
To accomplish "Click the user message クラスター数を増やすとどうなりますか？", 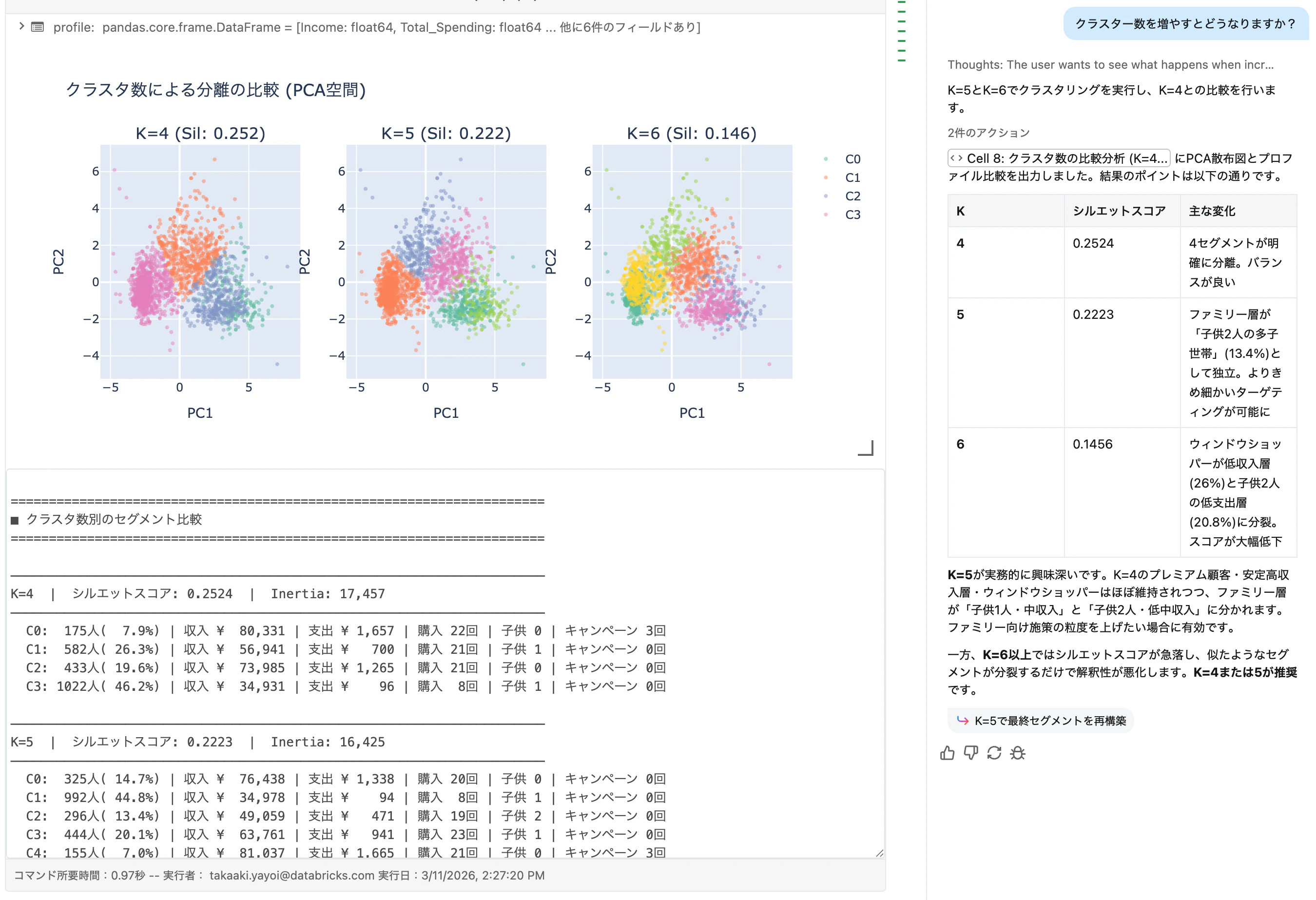I will pos(1185,23).
